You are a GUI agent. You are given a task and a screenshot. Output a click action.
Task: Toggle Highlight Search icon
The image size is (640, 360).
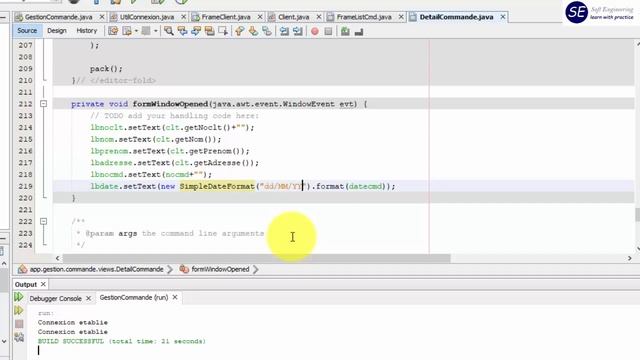209,31
